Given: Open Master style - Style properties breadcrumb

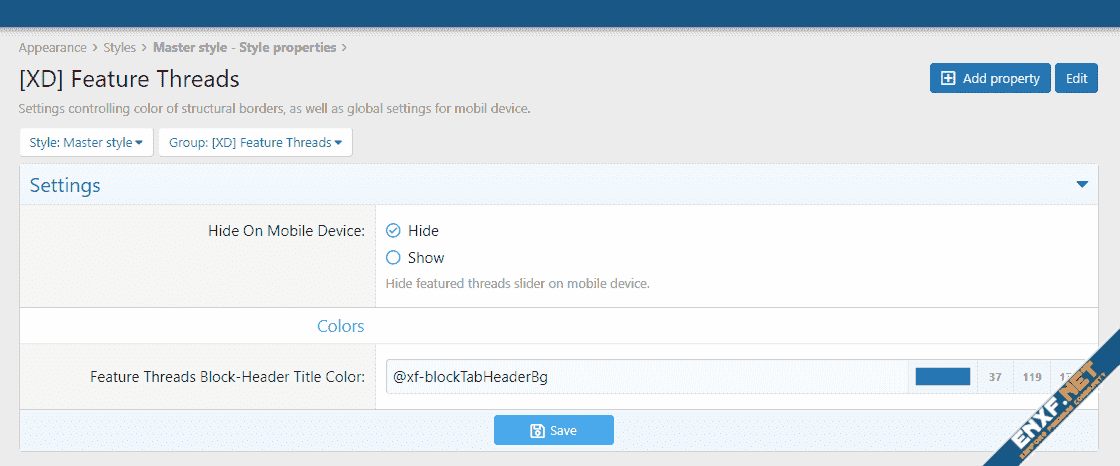Looking at the screenshot, I should [244, 47].
